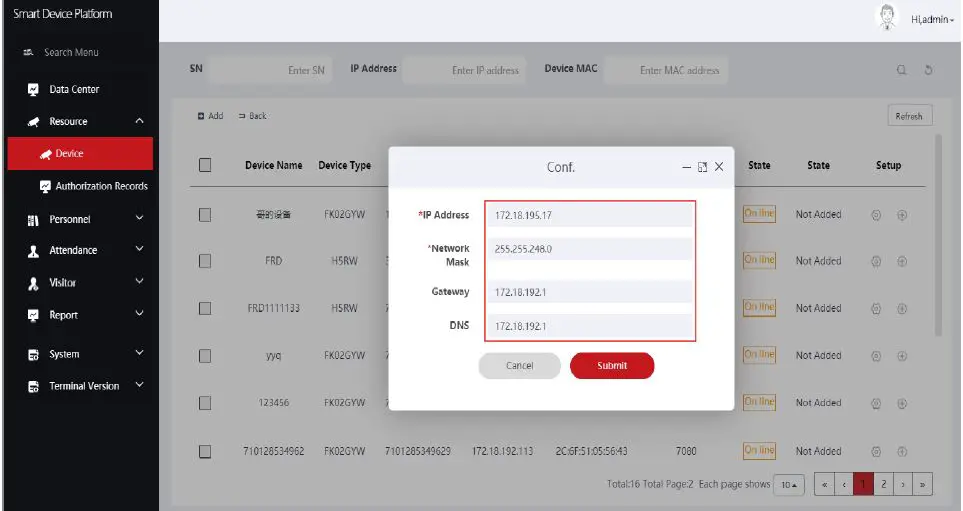Open settings gear for FRD1111133 row
The image size is (963, 511).
876,309
